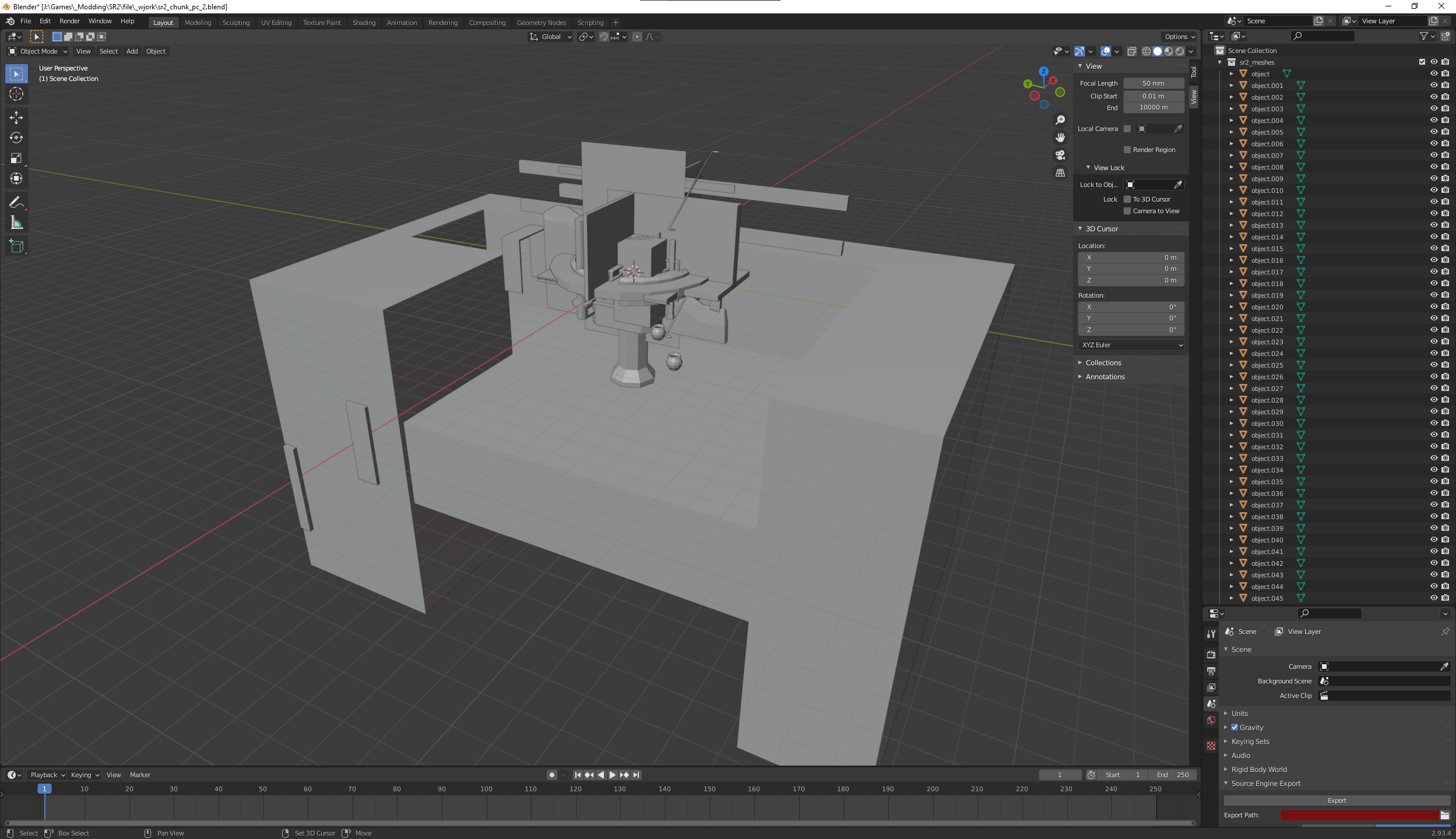
Task: Open the viewport Add menu
Action: tap(132, 51)
